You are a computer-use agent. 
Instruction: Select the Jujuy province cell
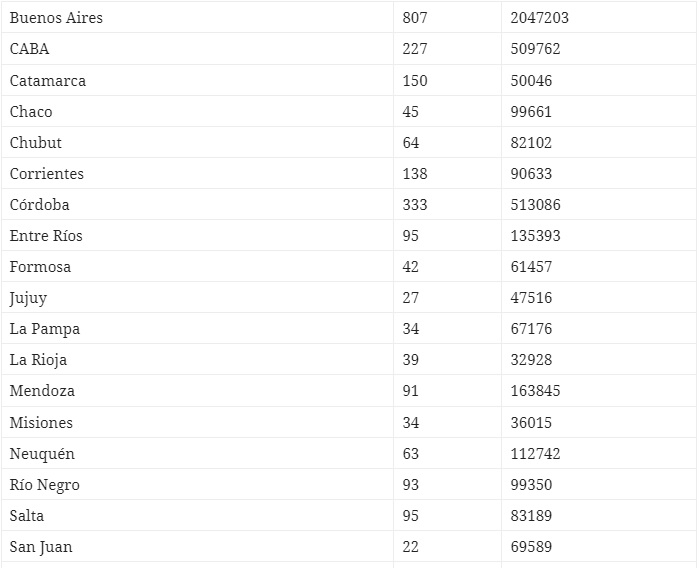pos(28,298)
